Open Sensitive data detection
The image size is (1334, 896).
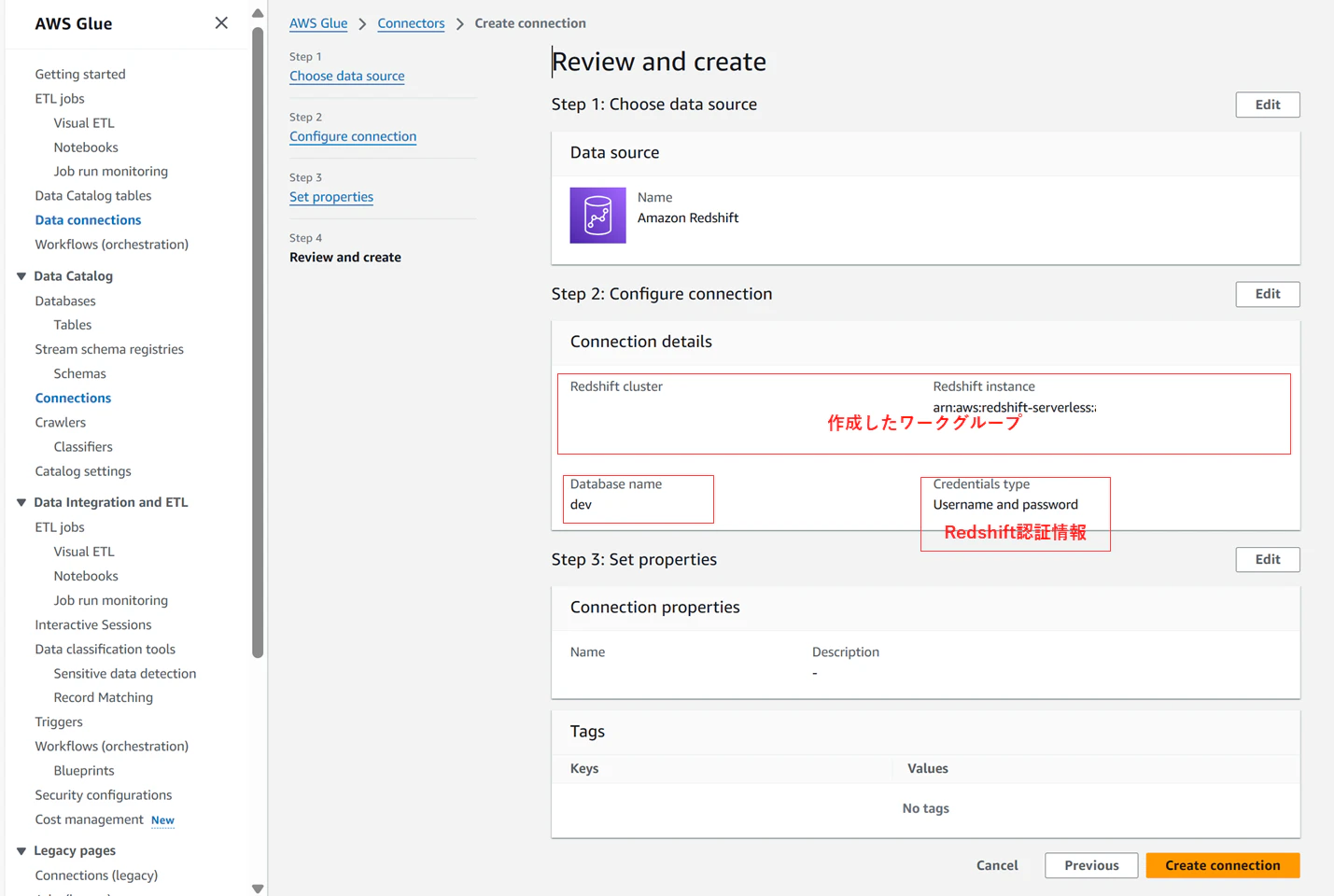tap(125, 673)
